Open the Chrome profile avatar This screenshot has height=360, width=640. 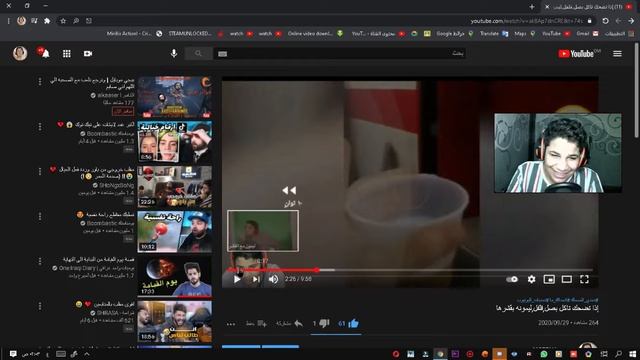tap(21, 21)
